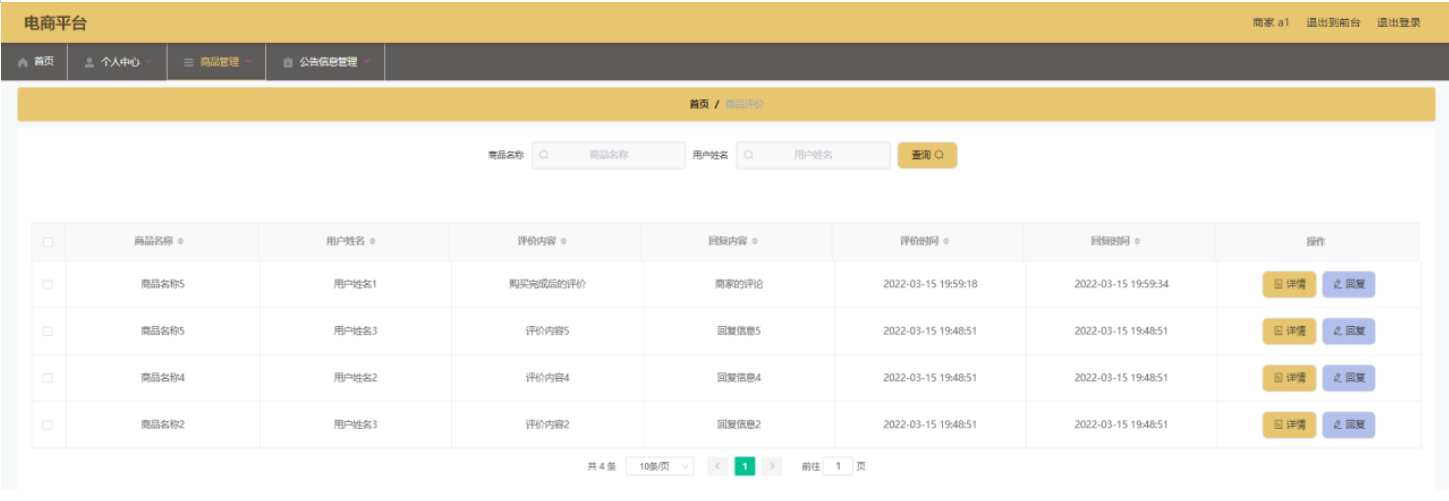Toggle the select-all header checkbox
The width and height of the screenshot is (1449, 501).
pos(48,242)
